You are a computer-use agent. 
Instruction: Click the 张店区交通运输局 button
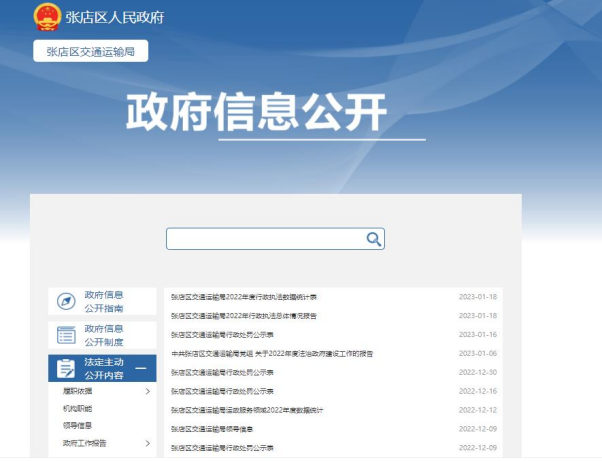tap(91, 52)
